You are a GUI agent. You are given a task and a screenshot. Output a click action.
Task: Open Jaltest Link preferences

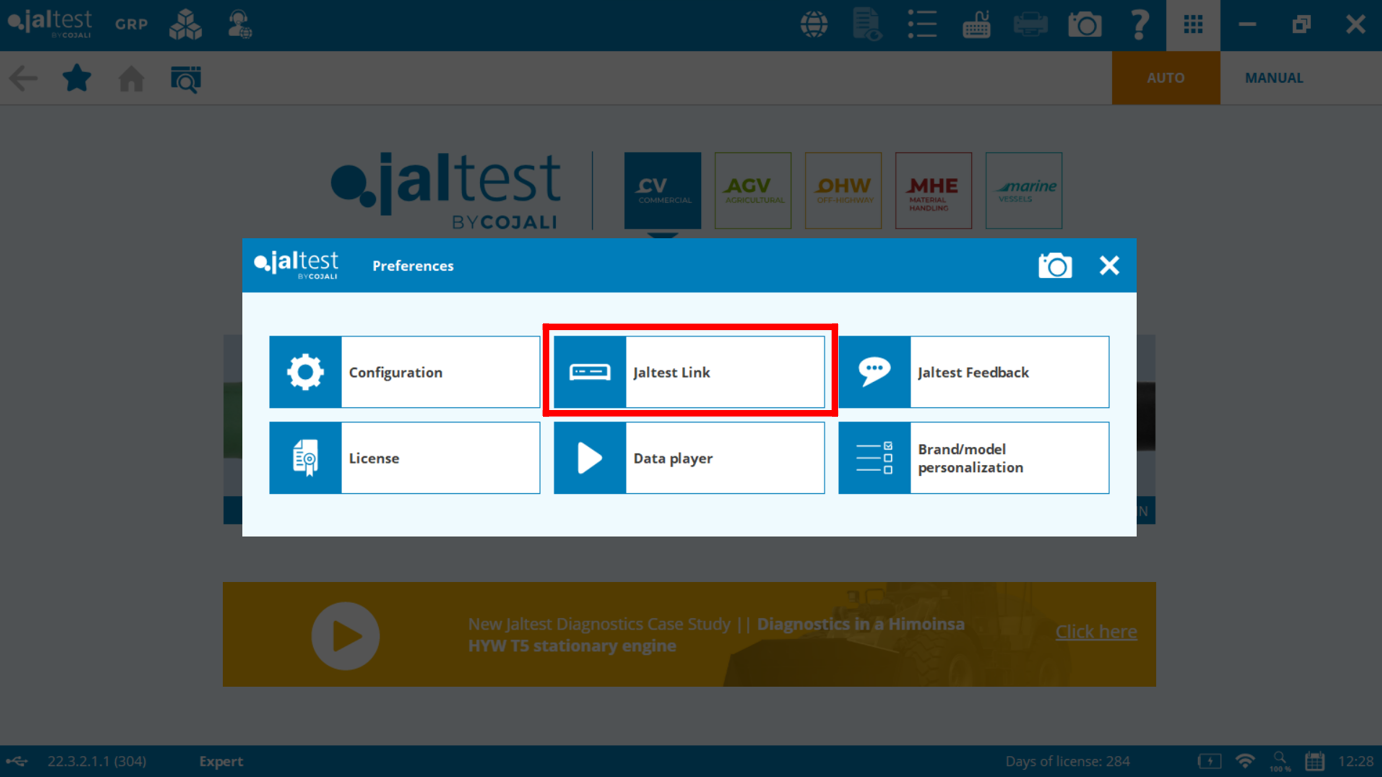(x=689, y=372)
